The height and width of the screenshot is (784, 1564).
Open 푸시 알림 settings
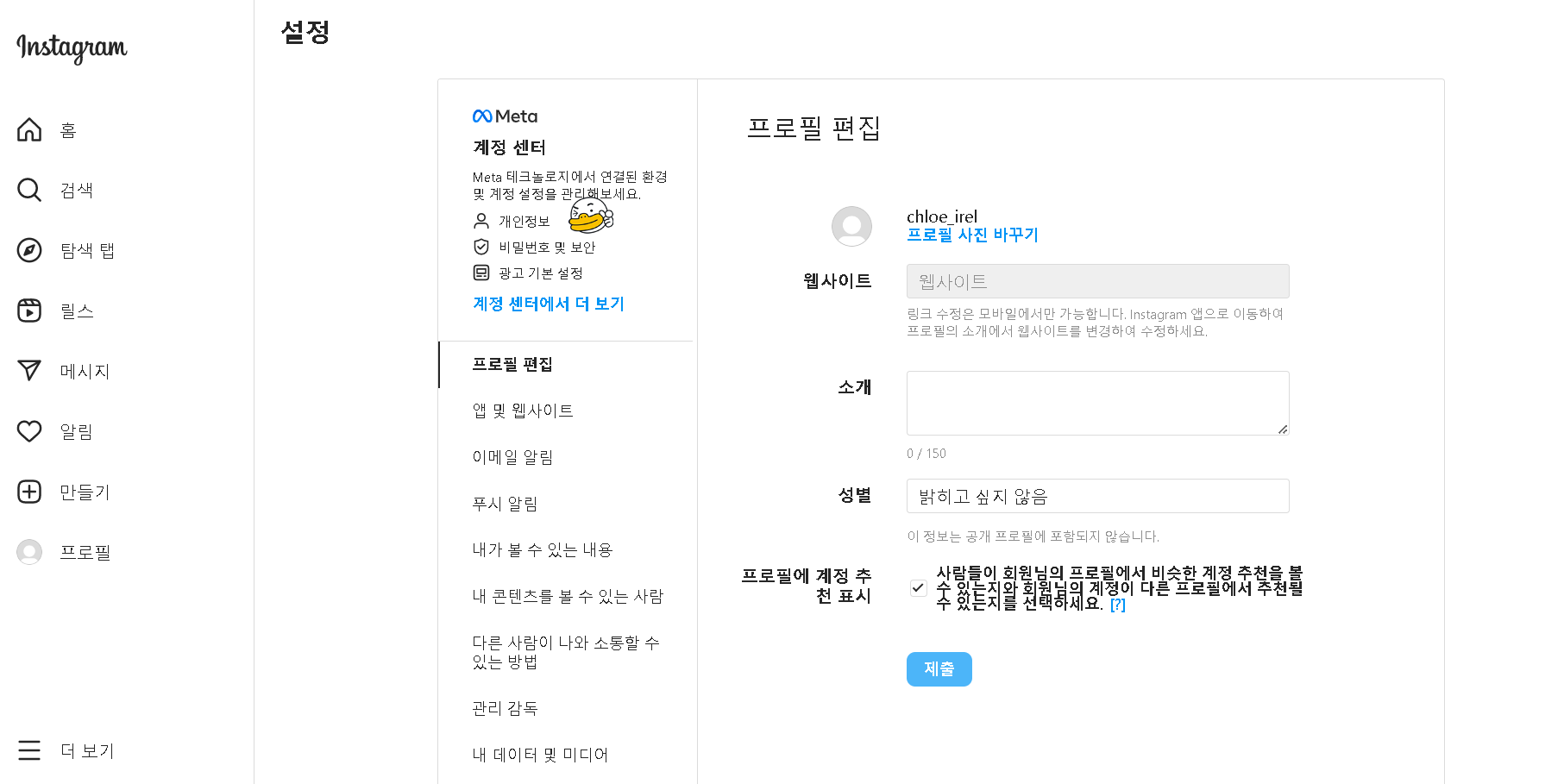[x=505, y=504]
